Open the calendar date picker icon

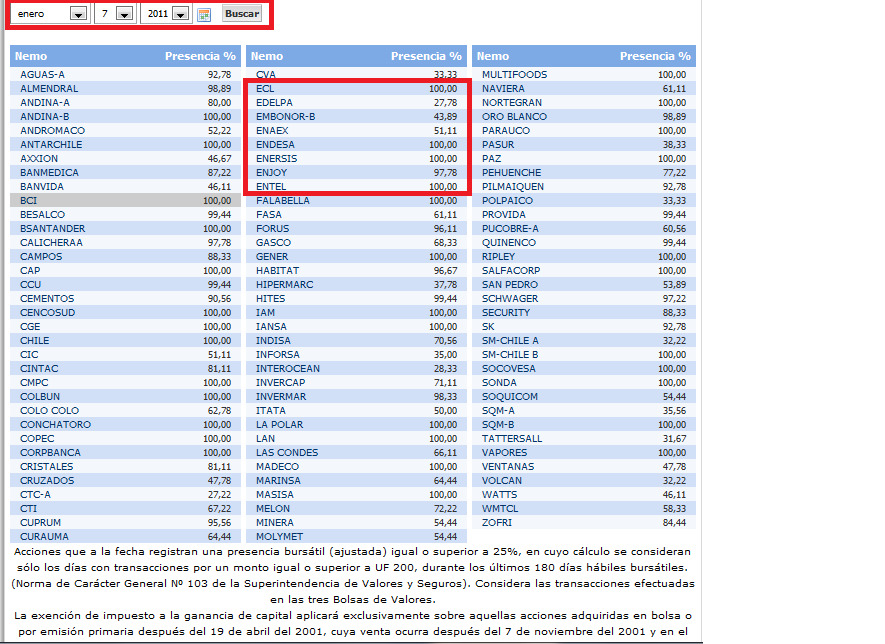pyautogui.click(x=204, y=14)
